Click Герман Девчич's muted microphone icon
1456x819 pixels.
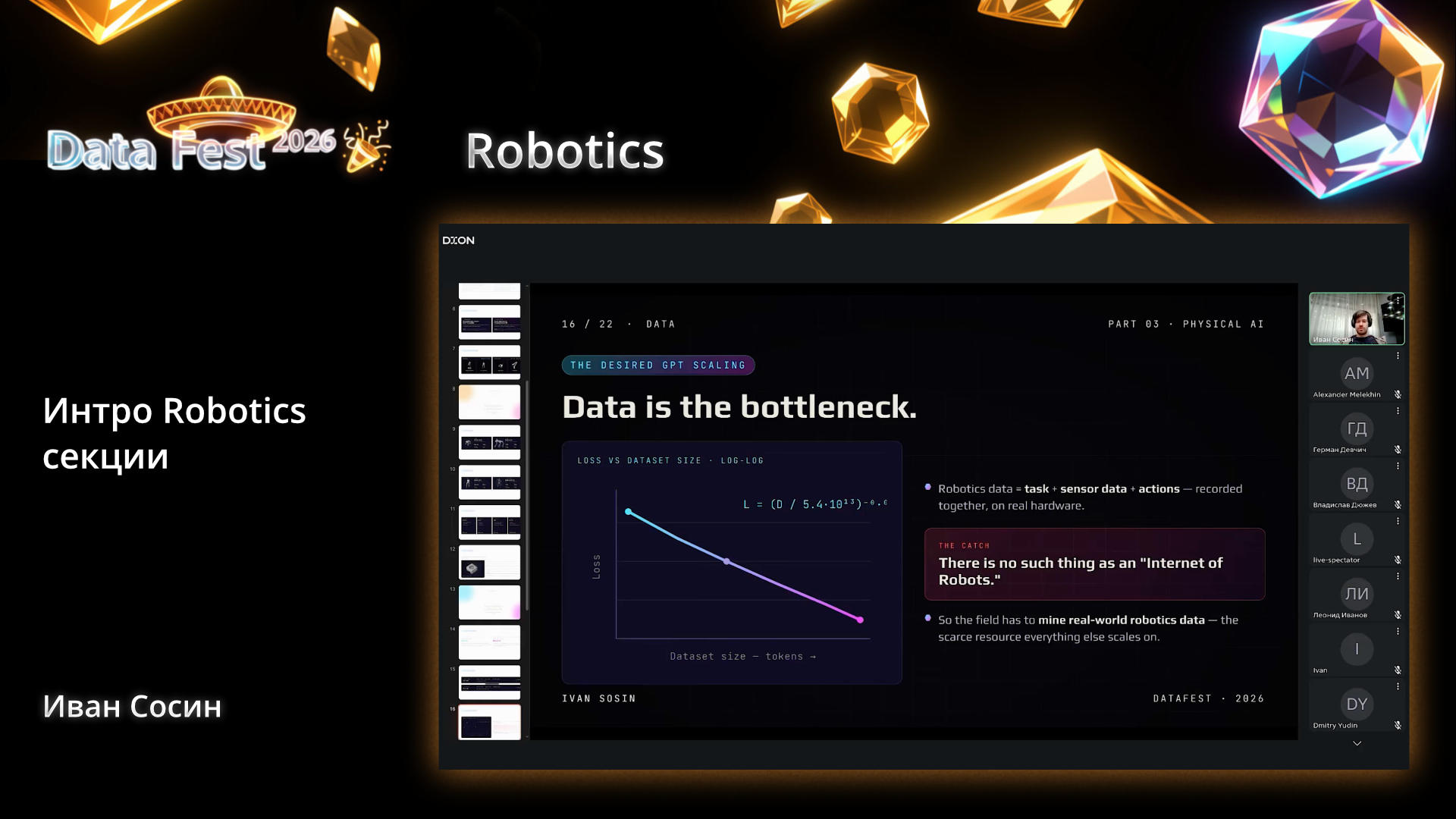coord(1398,450)
